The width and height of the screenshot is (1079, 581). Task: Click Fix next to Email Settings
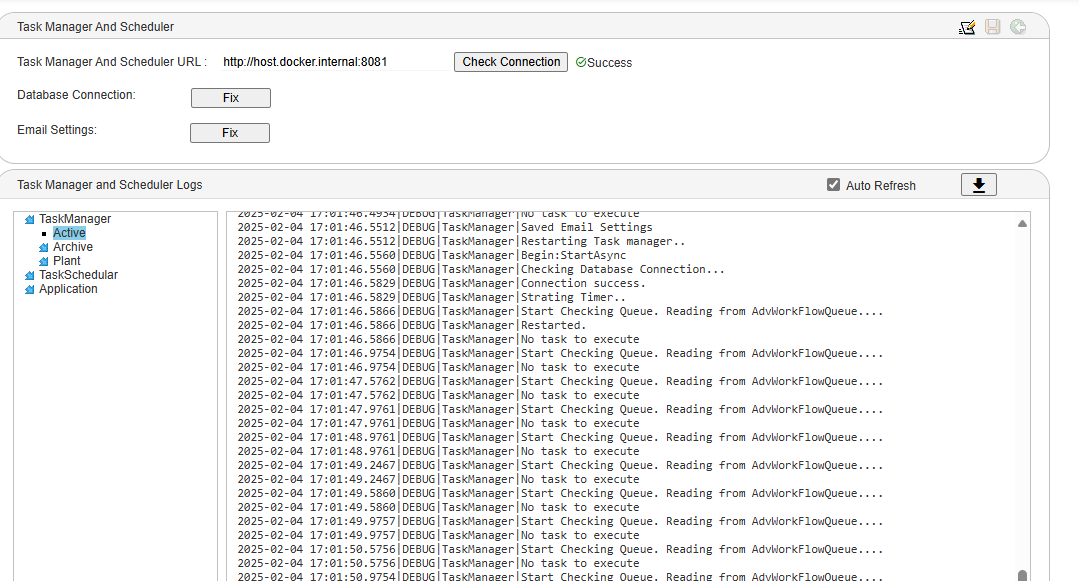click(x=229, y=133)
